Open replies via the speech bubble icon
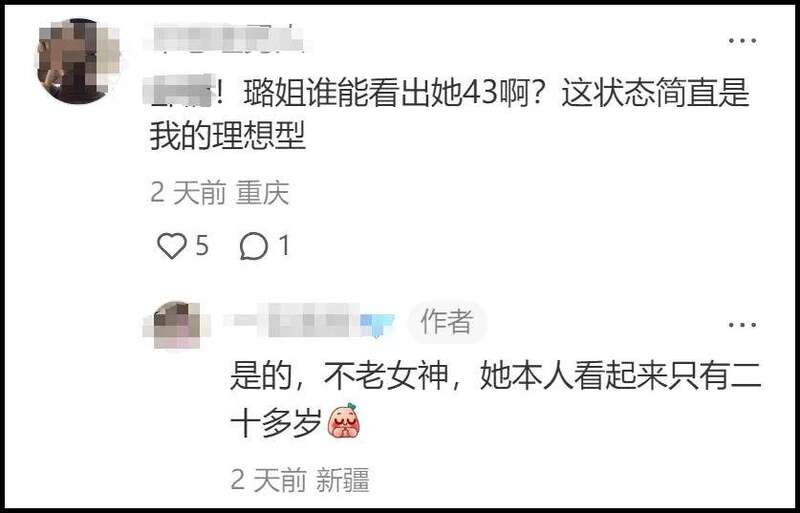Screen dimensions: 800x513 [254, 247]
